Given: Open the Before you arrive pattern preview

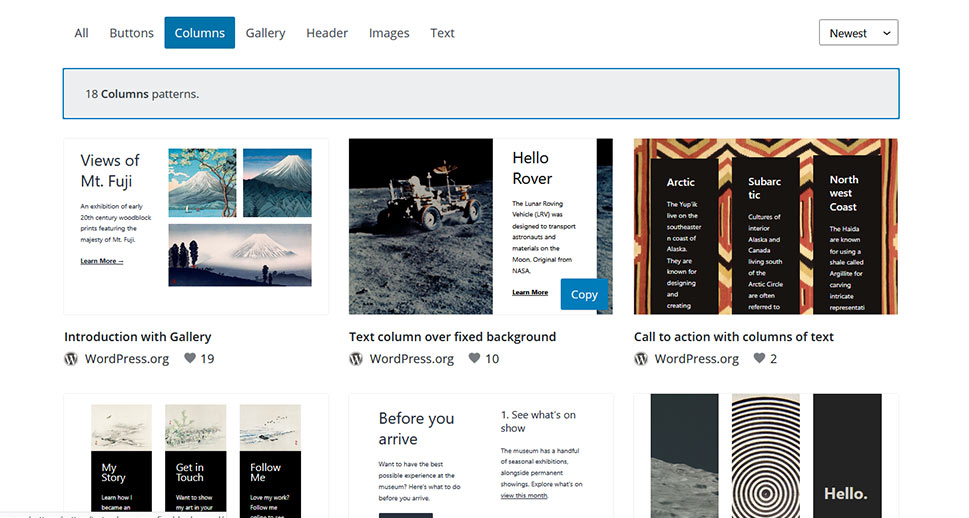Looking at the screenshot, I should click(481, 456).
